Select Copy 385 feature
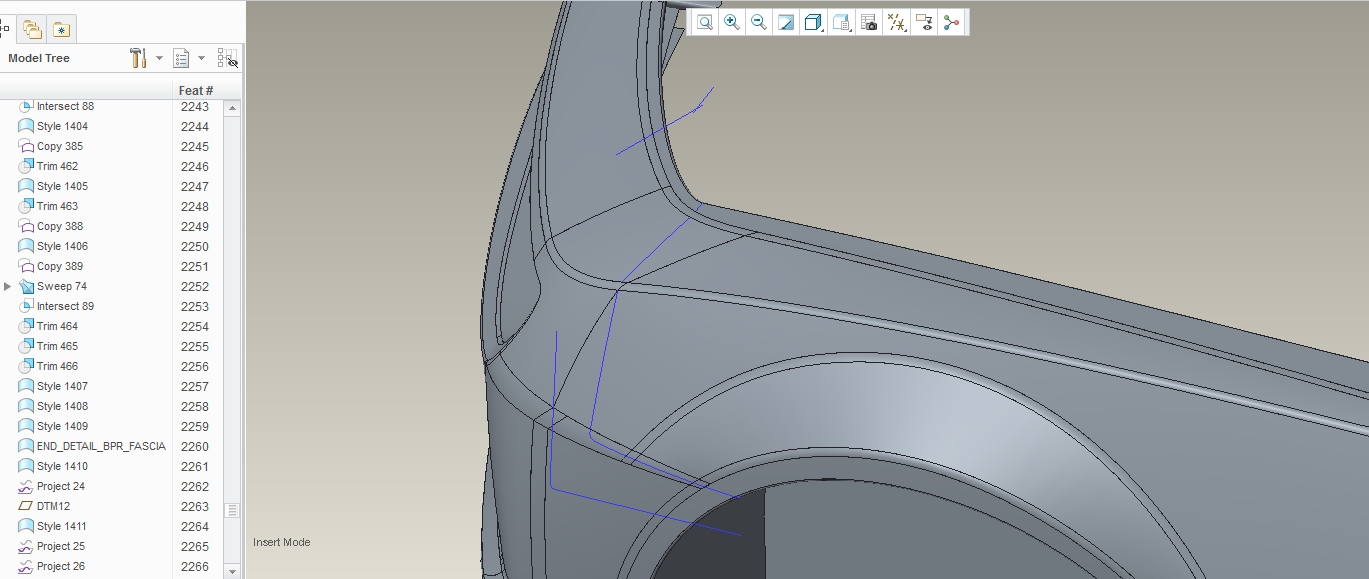1369x579 pixels. tap(60, 146)
